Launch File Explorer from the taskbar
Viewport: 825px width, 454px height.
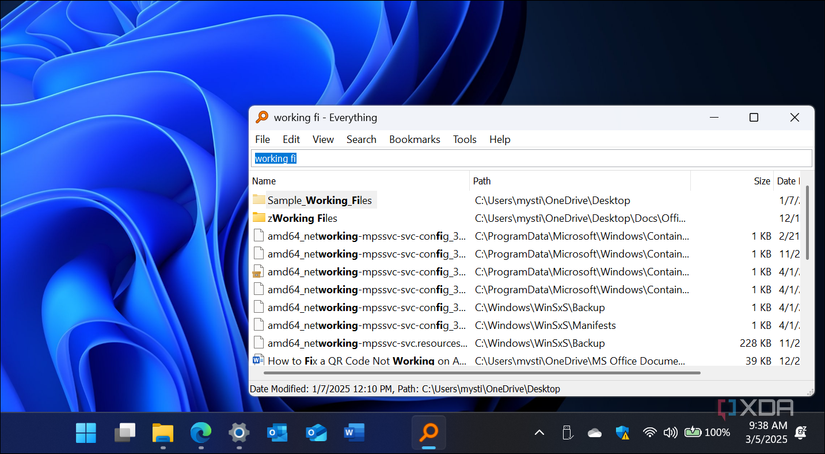point(163,433)
